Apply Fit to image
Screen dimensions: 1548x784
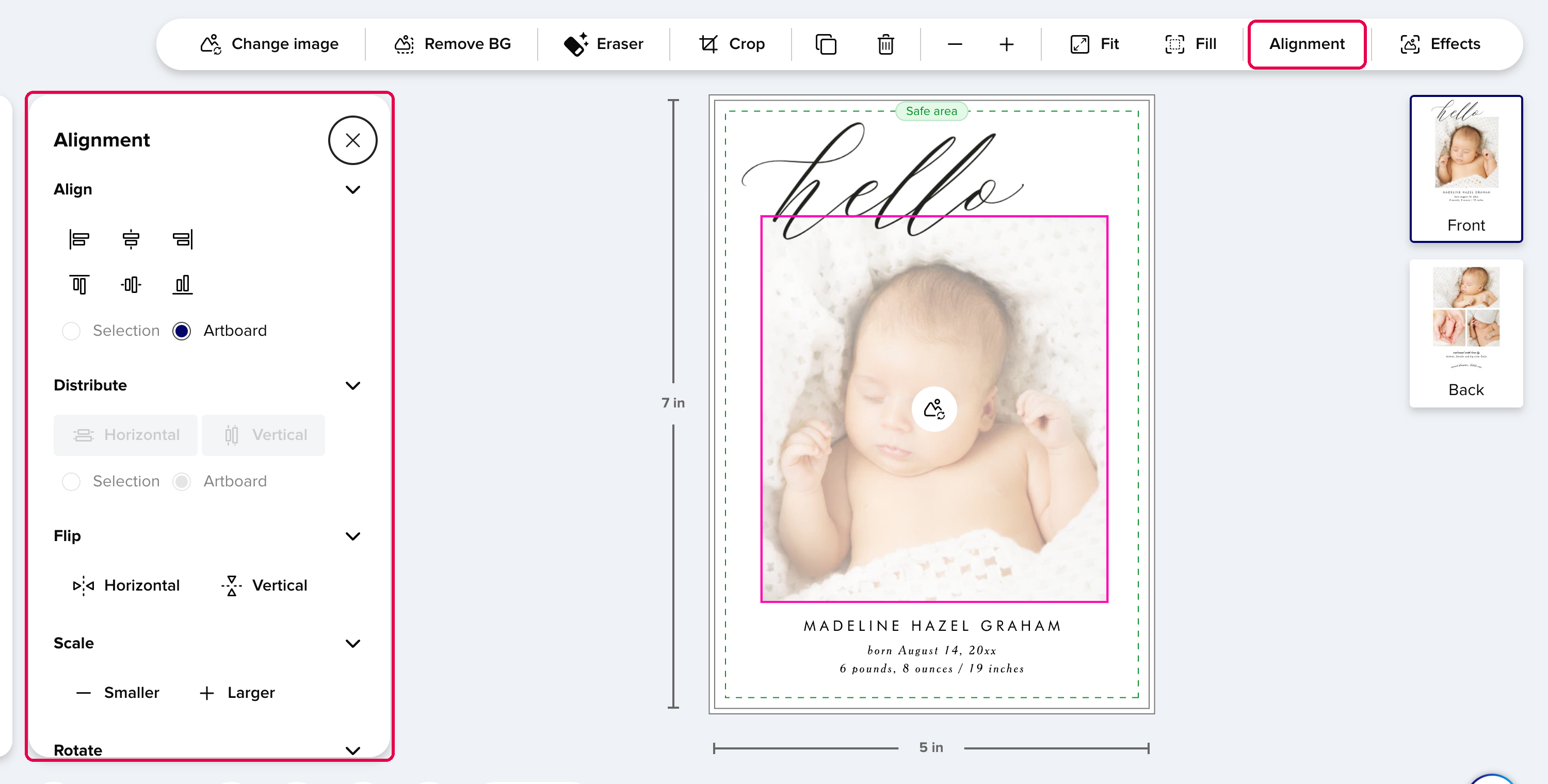coord(1094,44)
